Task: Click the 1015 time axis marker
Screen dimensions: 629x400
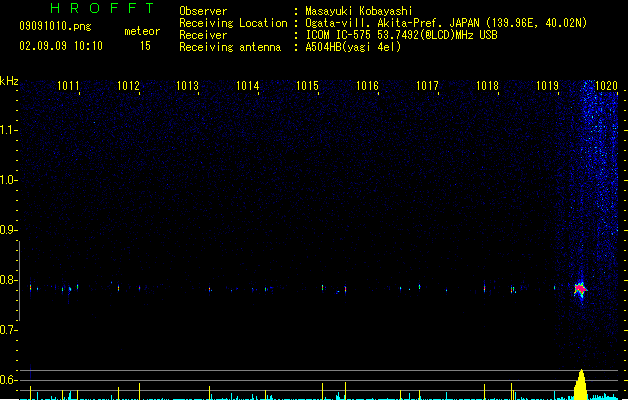Action: [x=307, y=86]
